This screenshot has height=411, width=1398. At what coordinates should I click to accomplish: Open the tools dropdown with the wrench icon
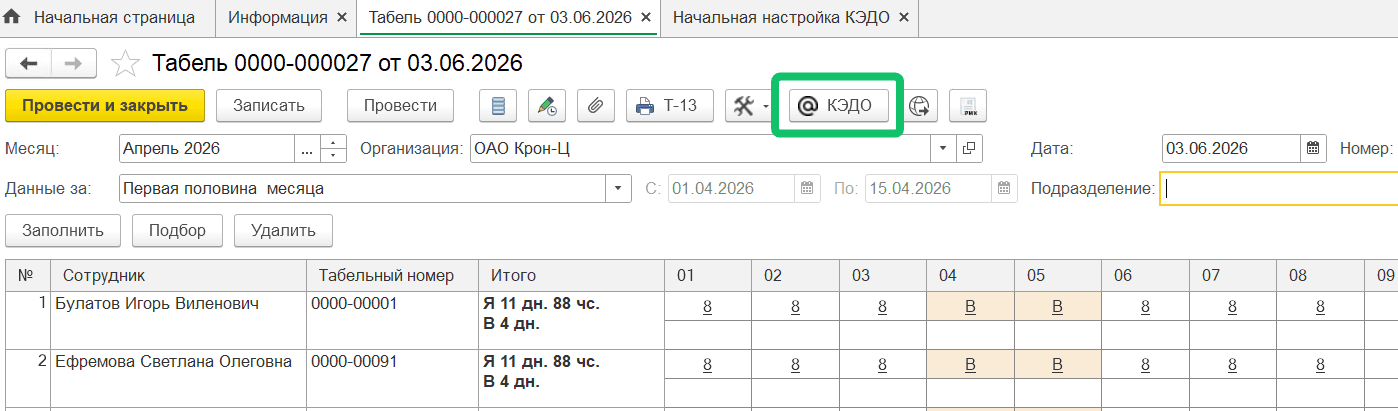click(749, 106)
